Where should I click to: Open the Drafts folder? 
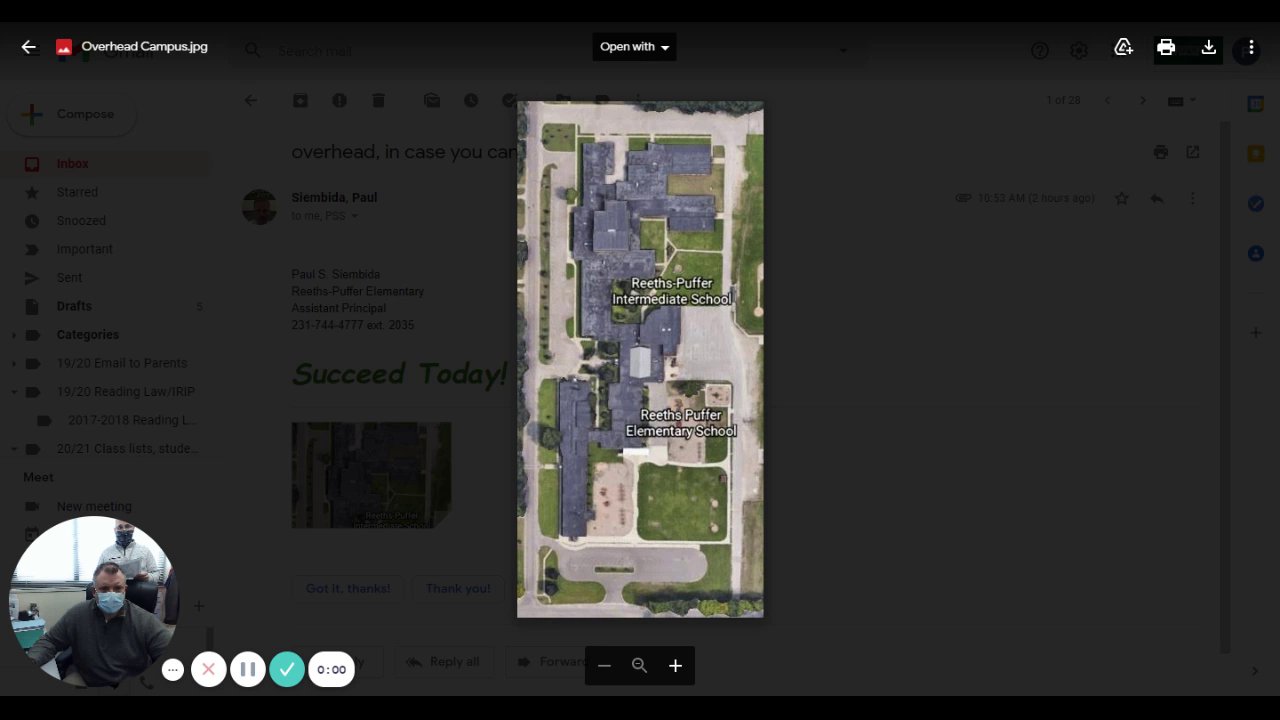[x=74, y=306]
